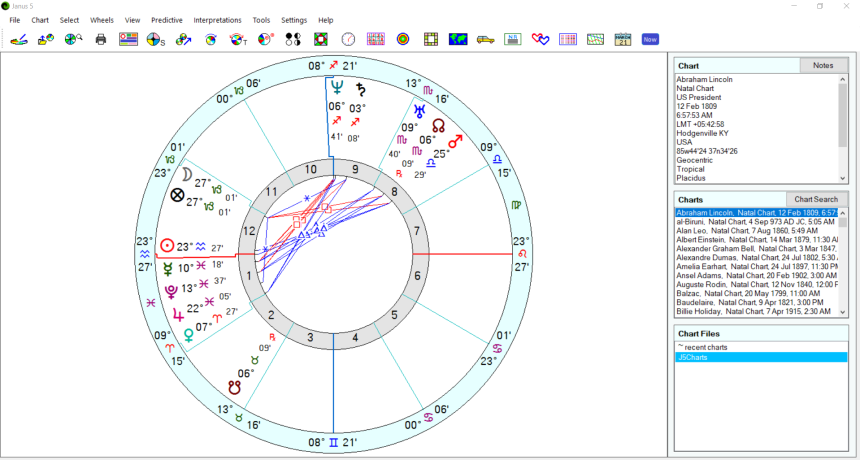Click the concentric rainbow circles icon
This screenshot has width=860, height=460.
click(x=403, y=40)
